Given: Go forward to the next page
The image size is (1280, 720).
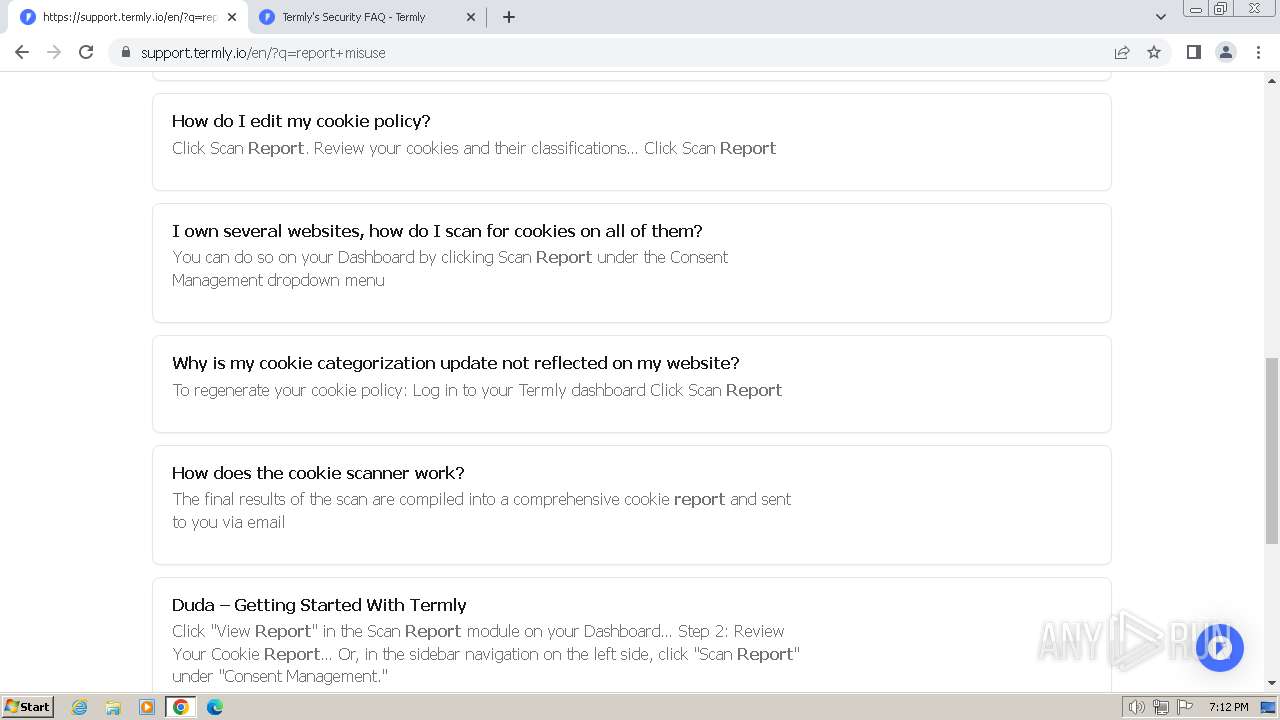Looking at the screenshot, I should pos(54,52).
